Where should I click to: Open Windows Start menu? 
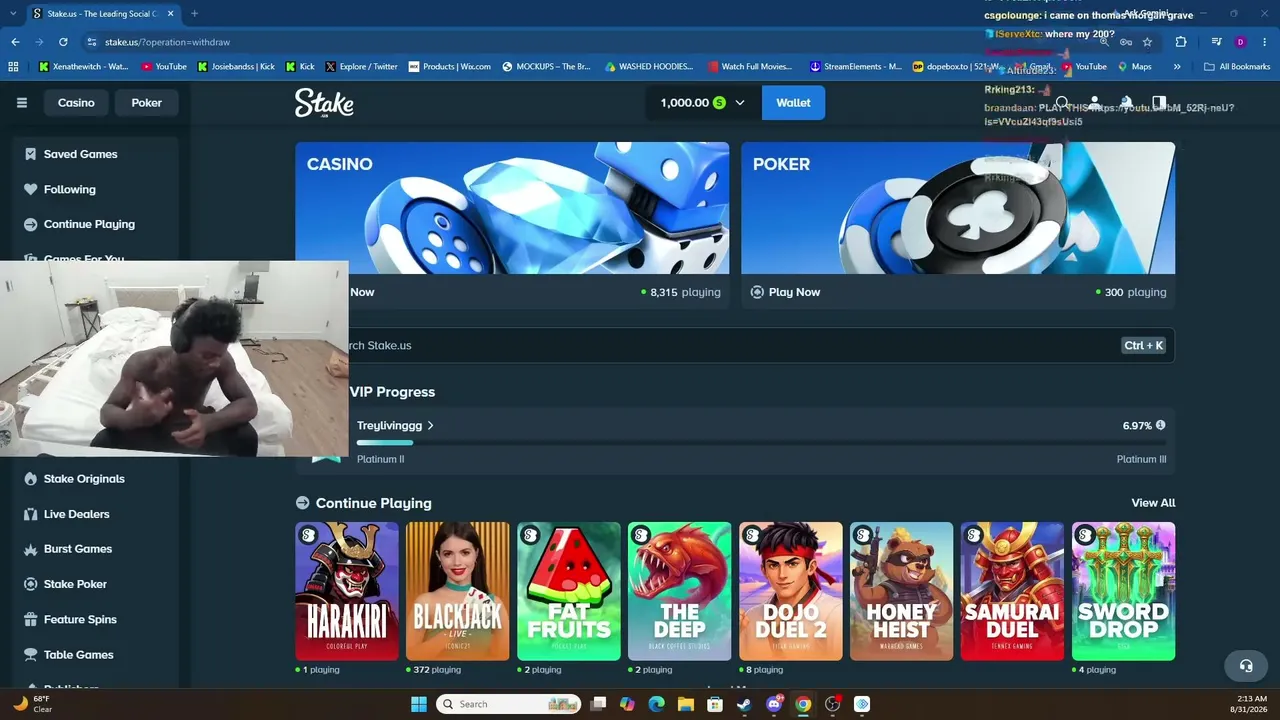418,704
